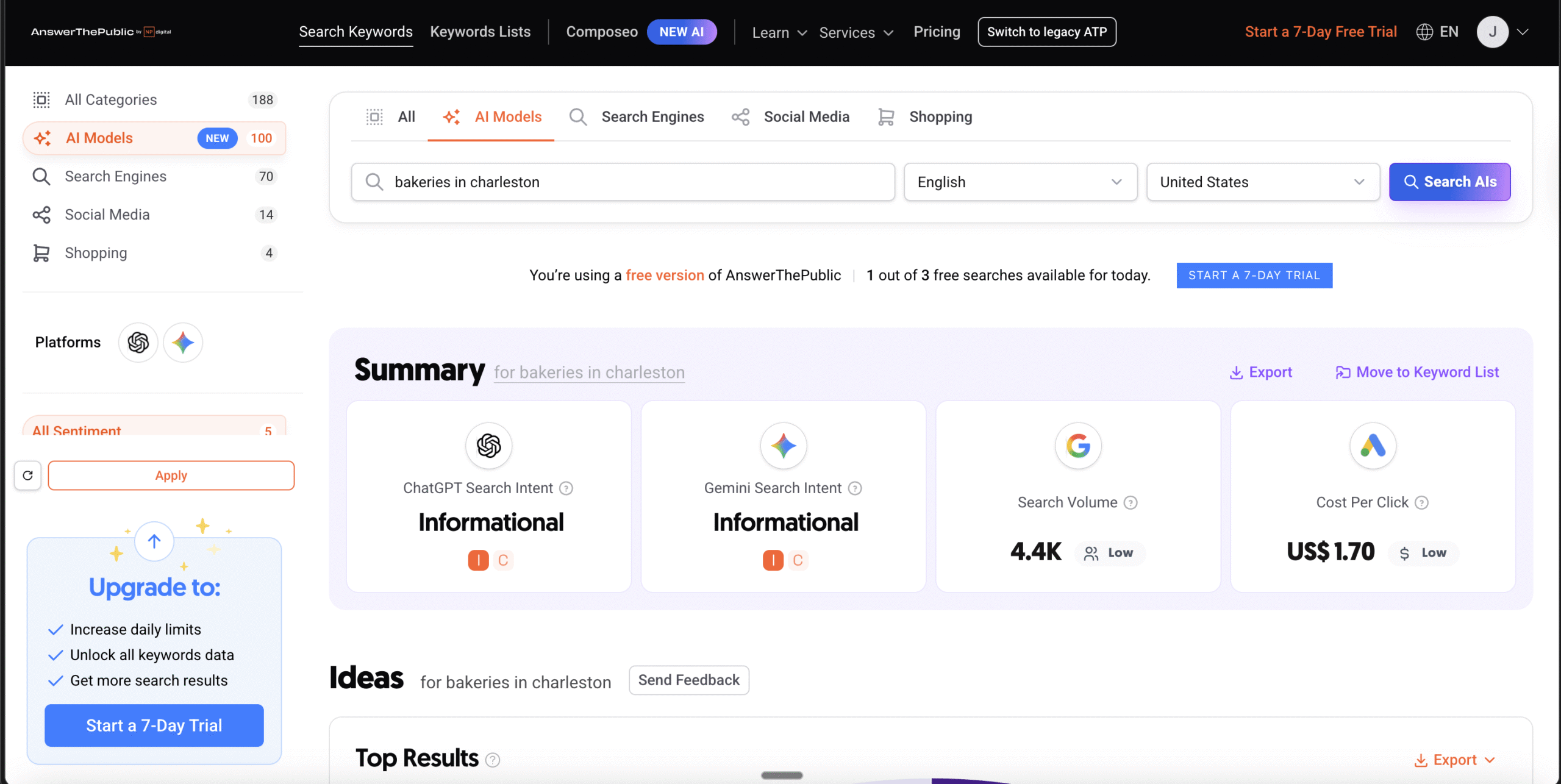Click the globe language icon

[x=1424, y=32]
